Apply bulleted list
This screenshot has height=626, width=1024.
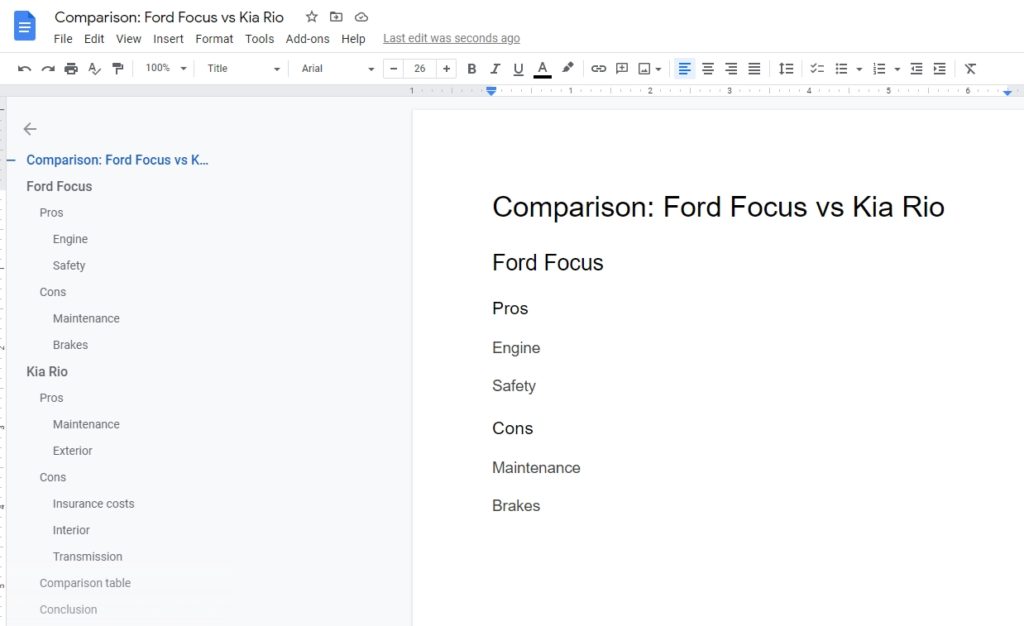841,69
